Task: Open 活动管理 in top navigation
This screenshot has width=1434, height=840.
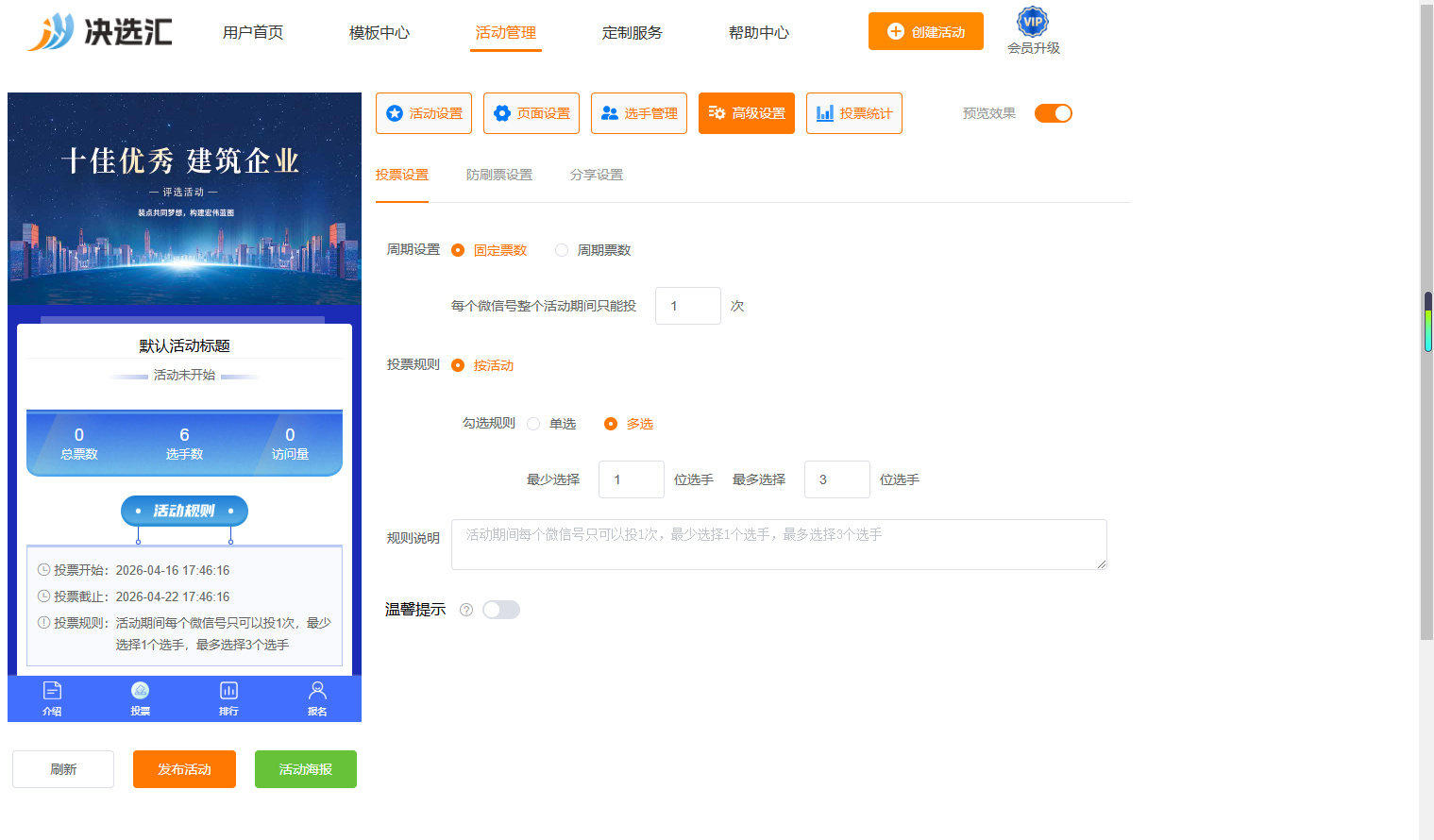Action: [x=506, y=32]
